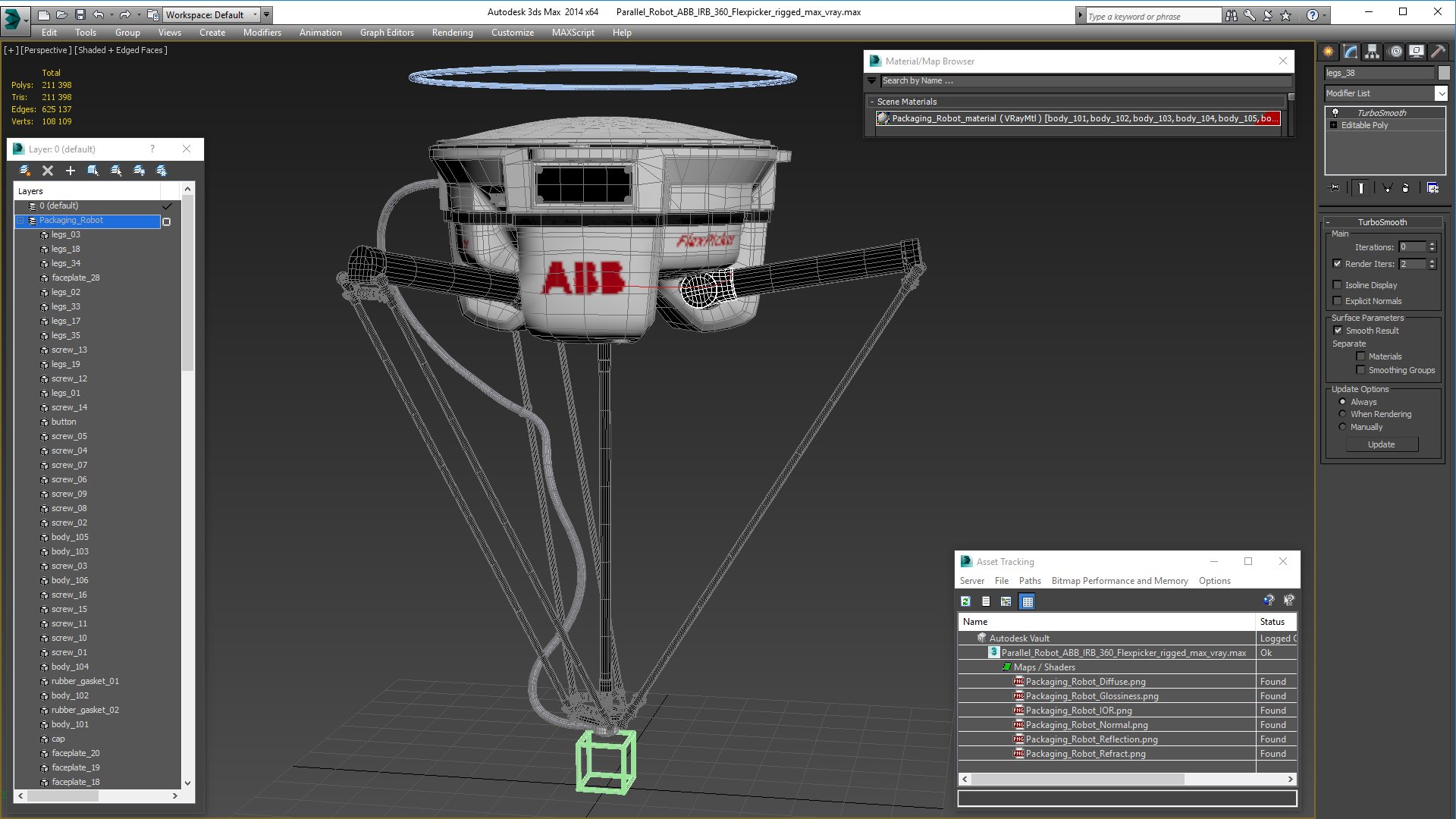Click Delete Layer X icon in Layer dialog
1456x819 pixels.
48,171
